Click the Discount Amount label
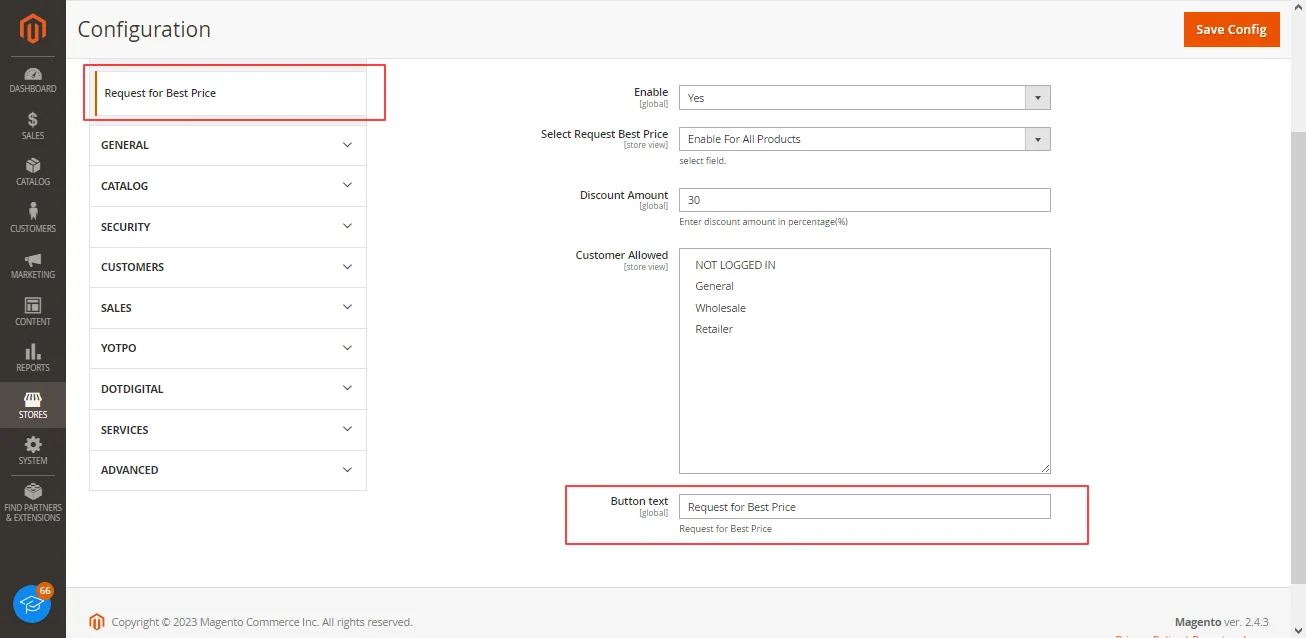 coord(624,195)
